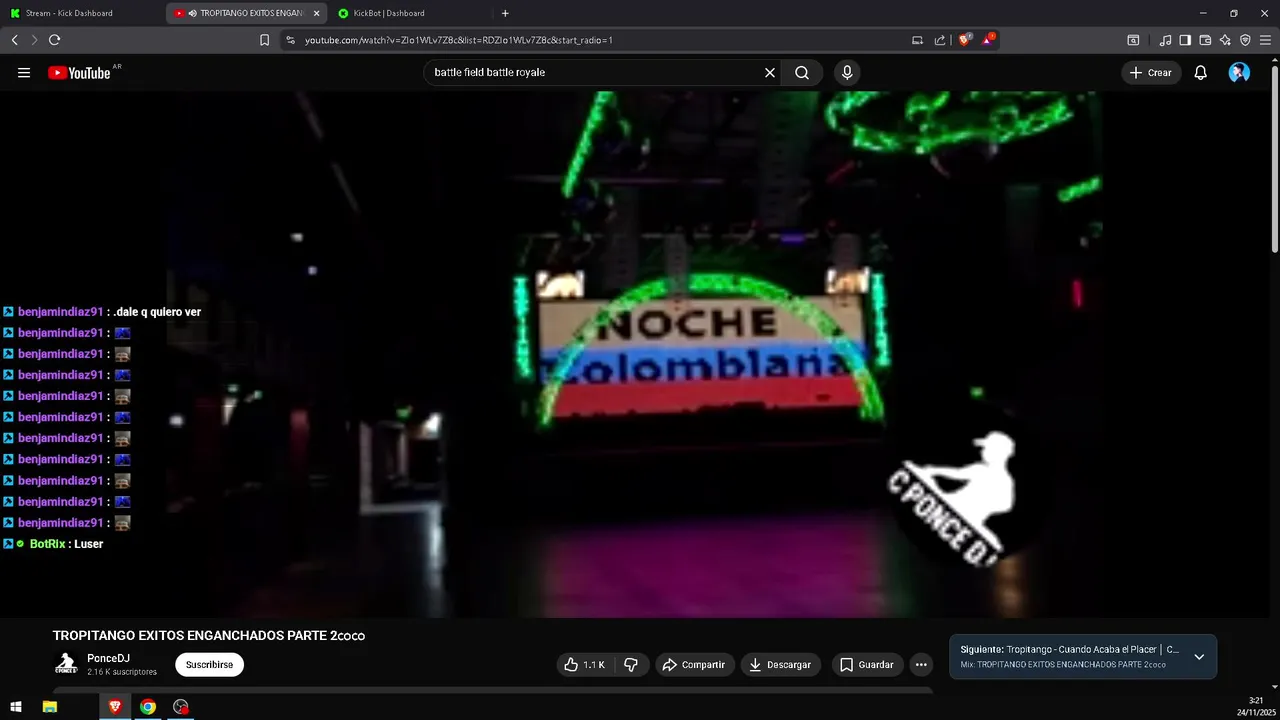The width and height of the screenshot is (1280, 720).
Task: Open tab search toolbar button
Action: 1133,40
